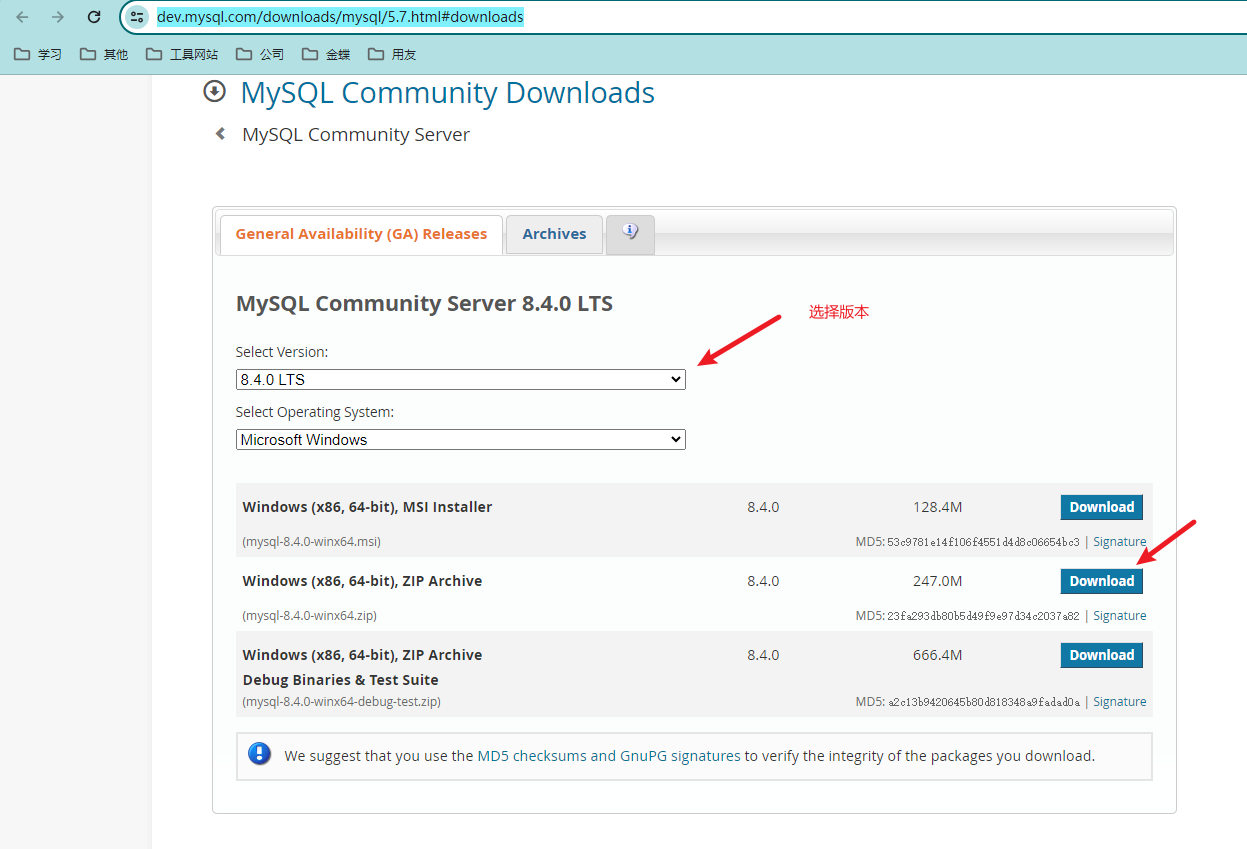The width and height of the screenshot is (1247, 849).
Task: Click MD5 hash of the MSI Installer
Action: (x=983, y=542)
